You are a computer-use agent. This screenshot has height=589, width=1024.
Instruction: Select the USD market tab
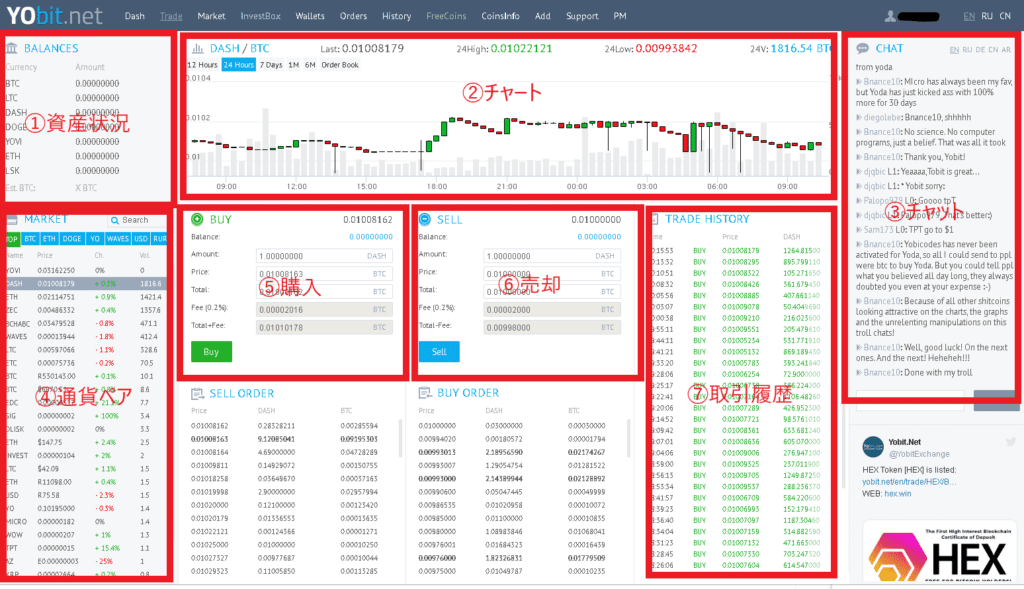[141, 239]
